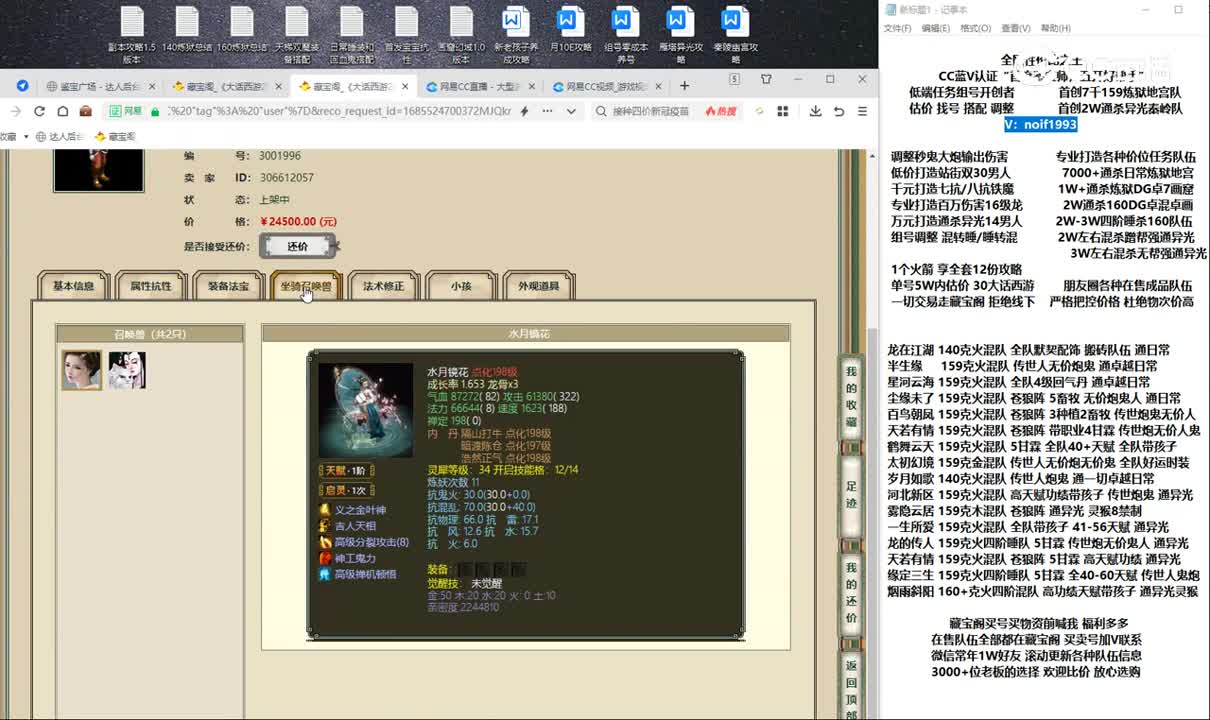This screenshot has width=1210, height=720.
Task: Open the browser downloads icon
Action: click(x=815, y=111)
